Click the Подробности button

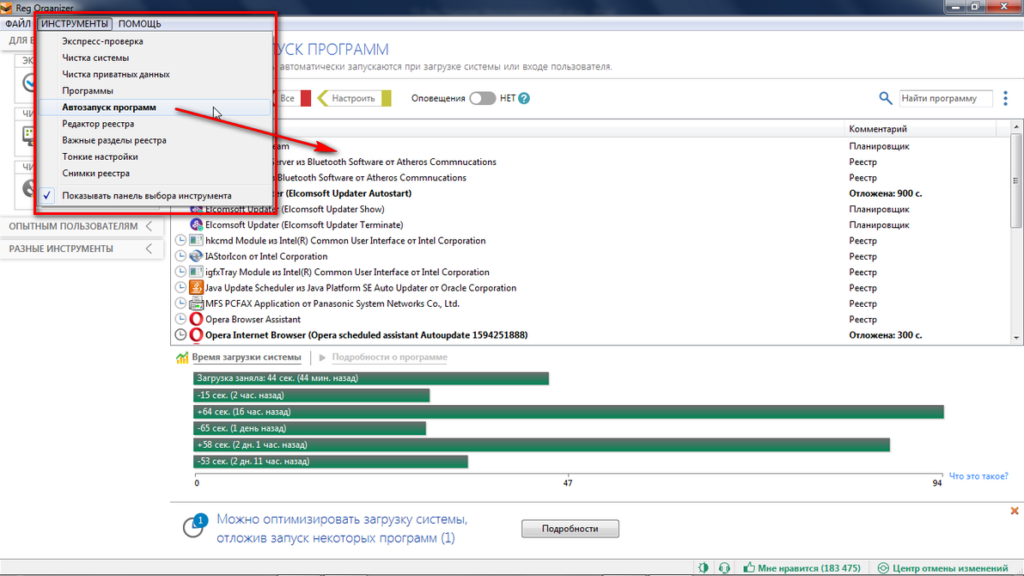coord(570,528)
